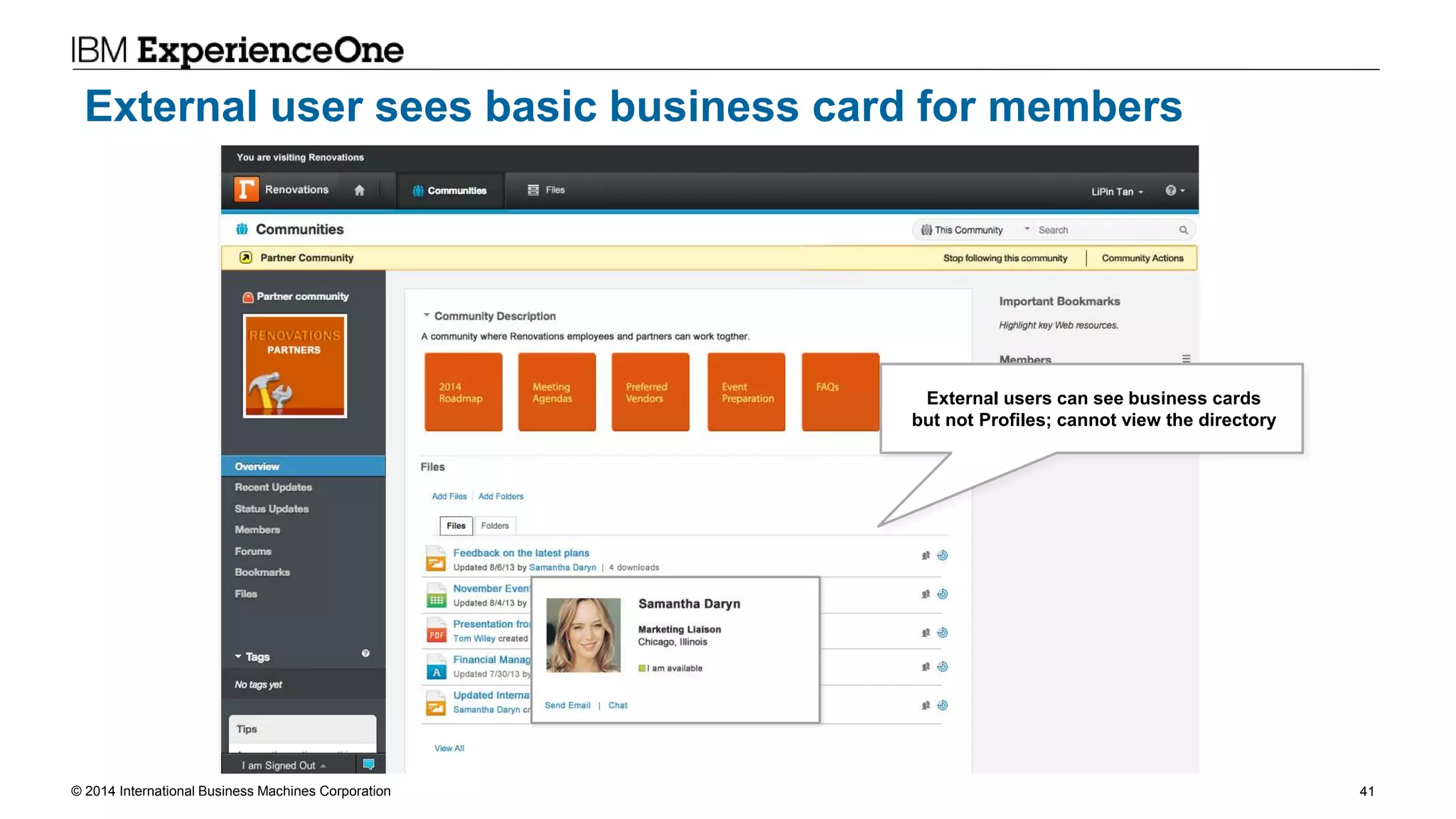Viewport: 1456px width, 819px height.
Task: Open the Meeting Agendas tile
Action: tap(557, 392)
